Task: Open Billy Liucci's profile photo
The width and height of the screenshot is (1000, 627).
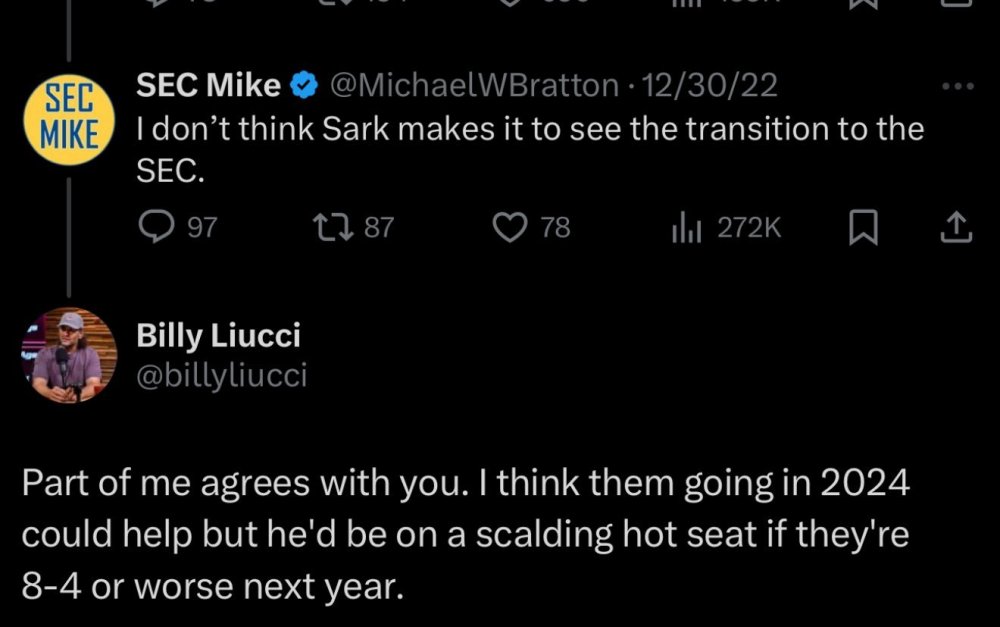Action: pyautogui.click(x=69, y=356)
